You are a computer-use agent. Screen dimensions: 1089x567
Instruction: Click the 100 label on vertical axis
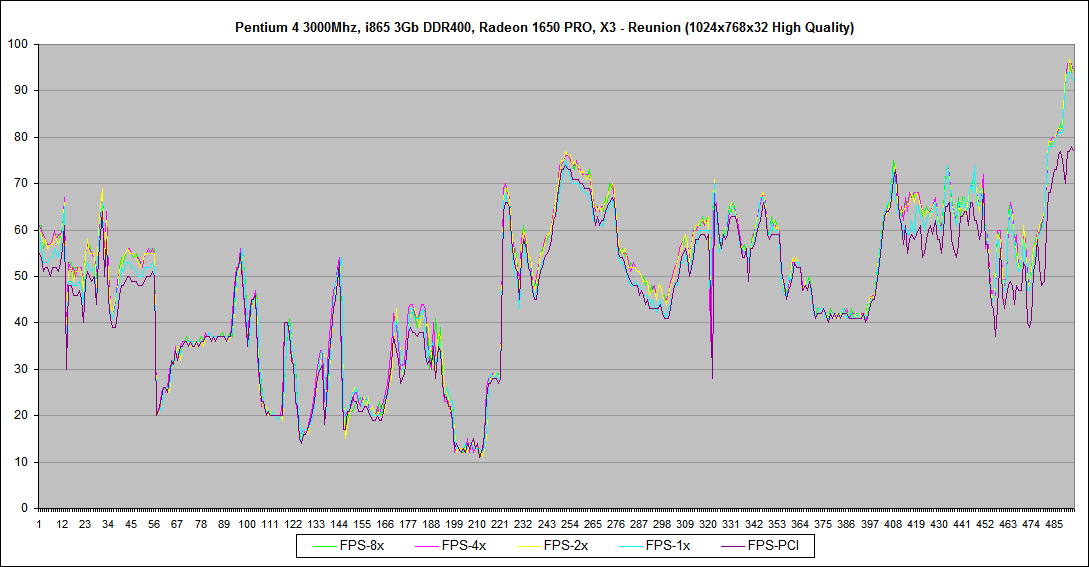point(18,44)
